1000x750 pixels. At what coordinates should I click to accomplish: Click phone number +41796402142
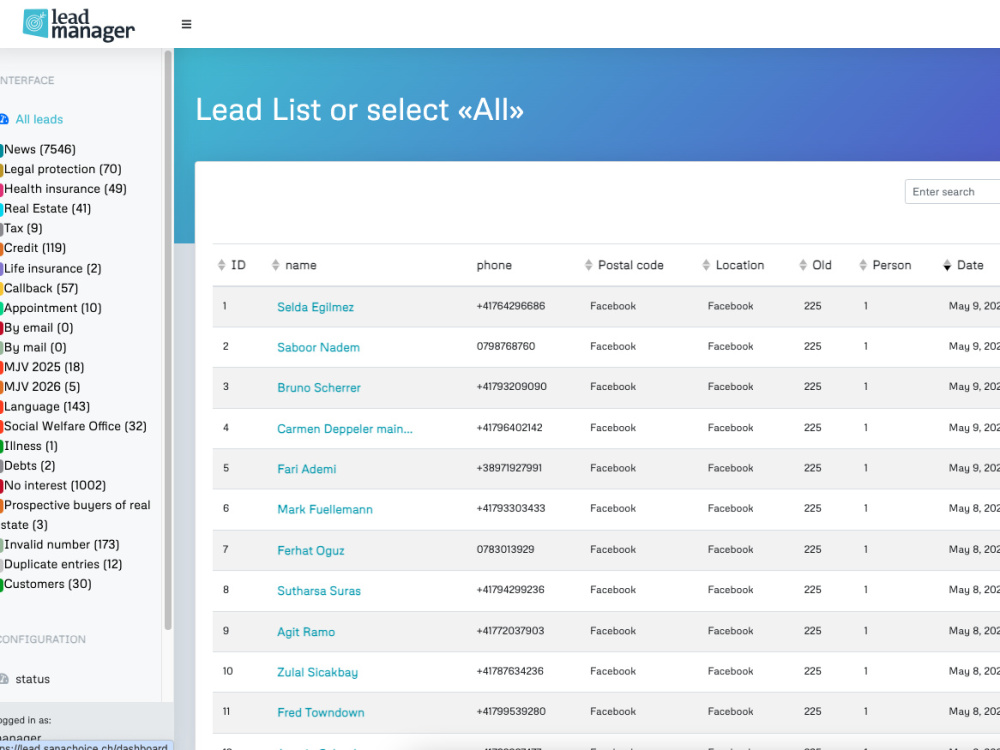tap(509, 427)
